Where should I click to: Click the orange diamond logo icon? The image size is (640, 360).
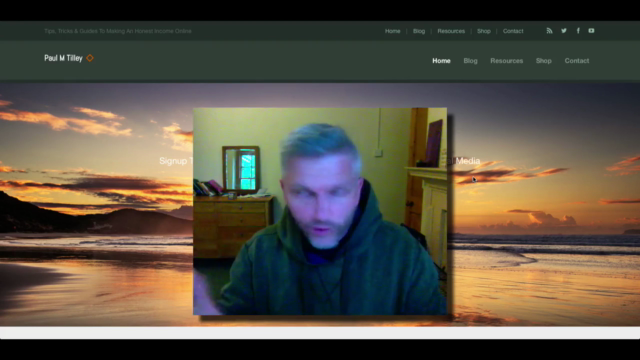pos(90,58)
